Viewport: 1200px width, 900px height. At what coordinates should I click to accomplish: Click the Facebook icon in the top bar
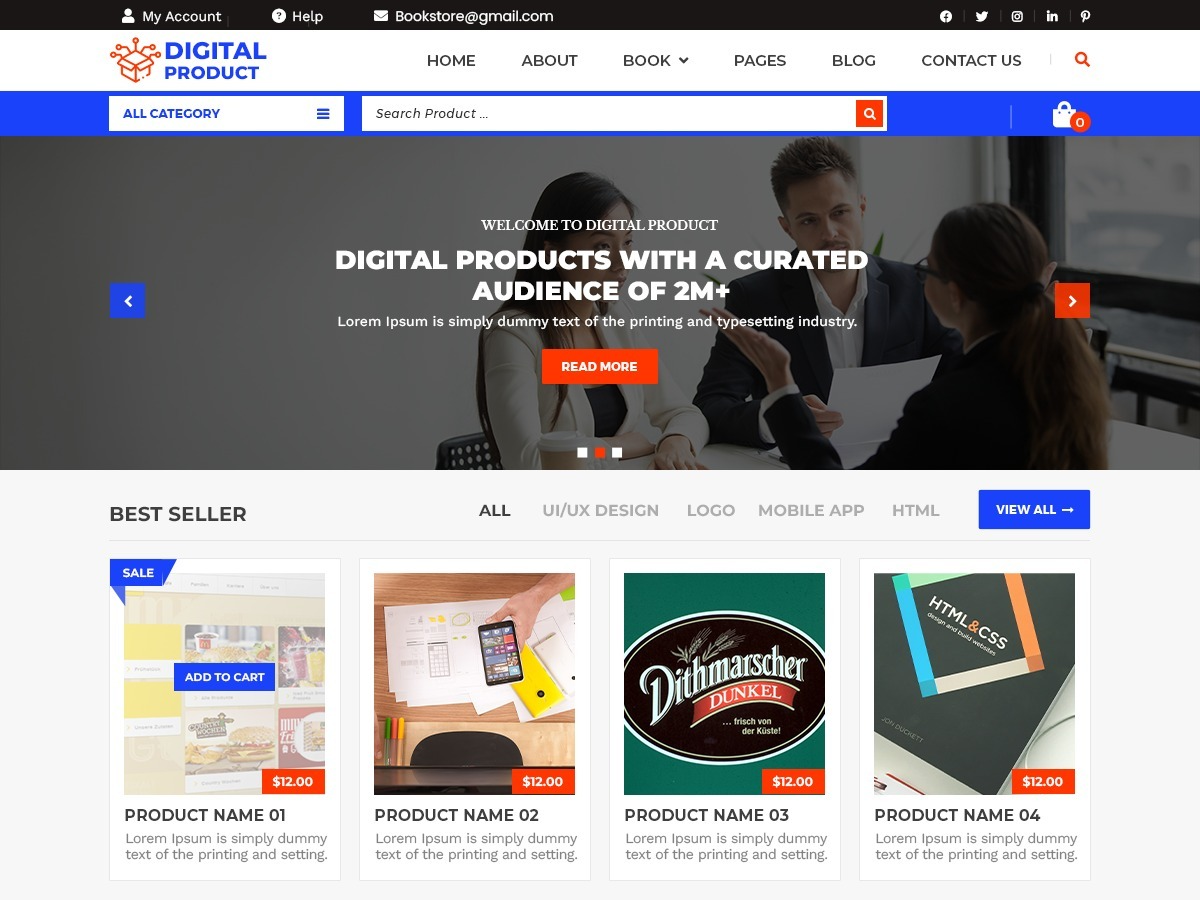pos(945,16)
